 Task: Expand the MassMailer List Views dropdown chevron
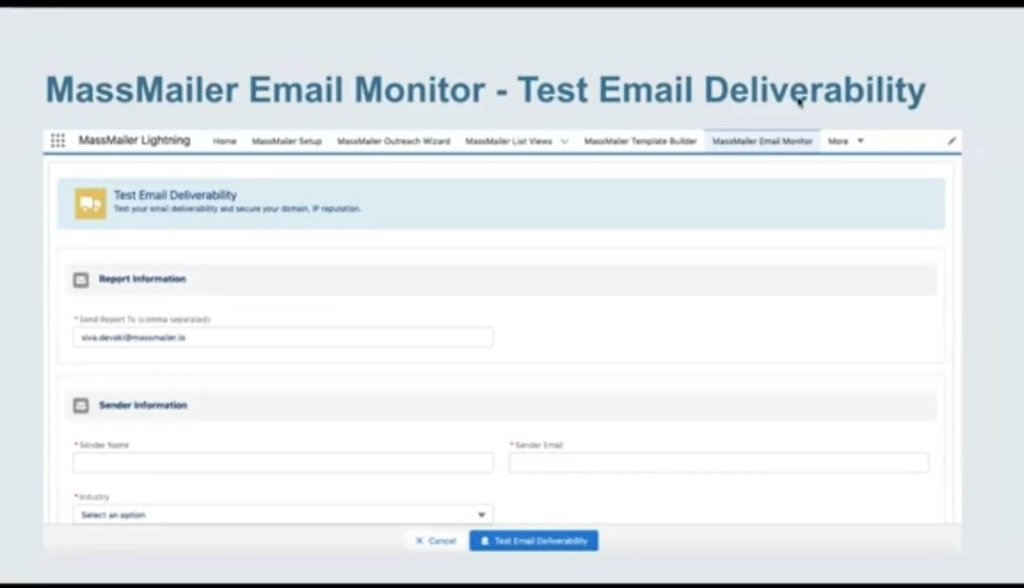pos(565,141)
